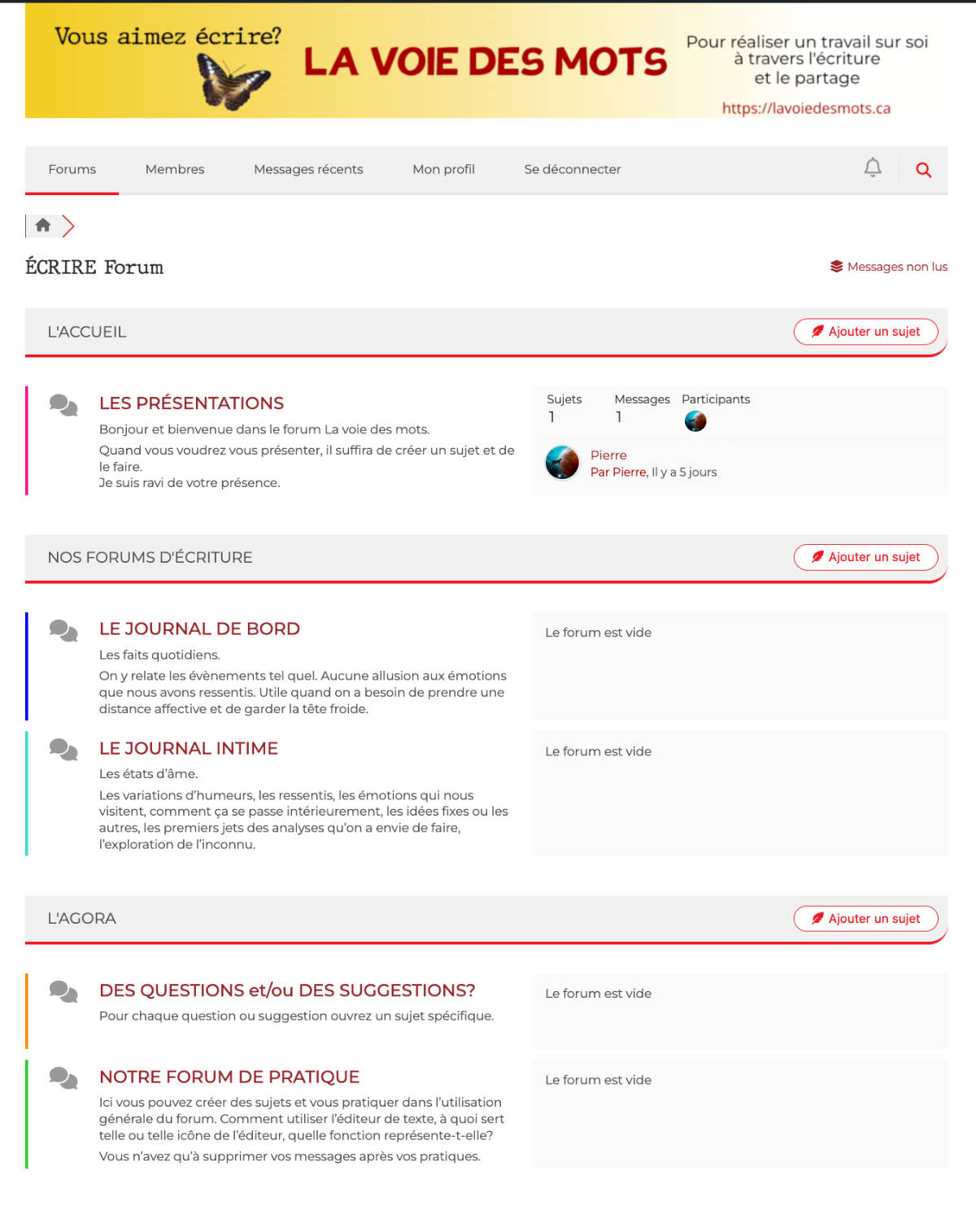Visit https://lavoiedesmots.ca banner link
976x1232 pixels.
(806, 108)
